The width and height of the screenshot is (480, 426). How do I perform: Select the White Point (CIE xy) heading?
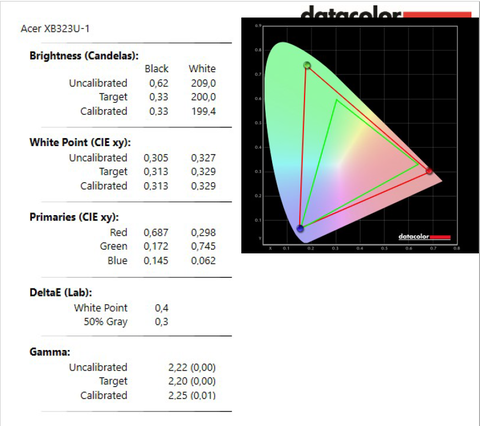[x=80, y=142]
